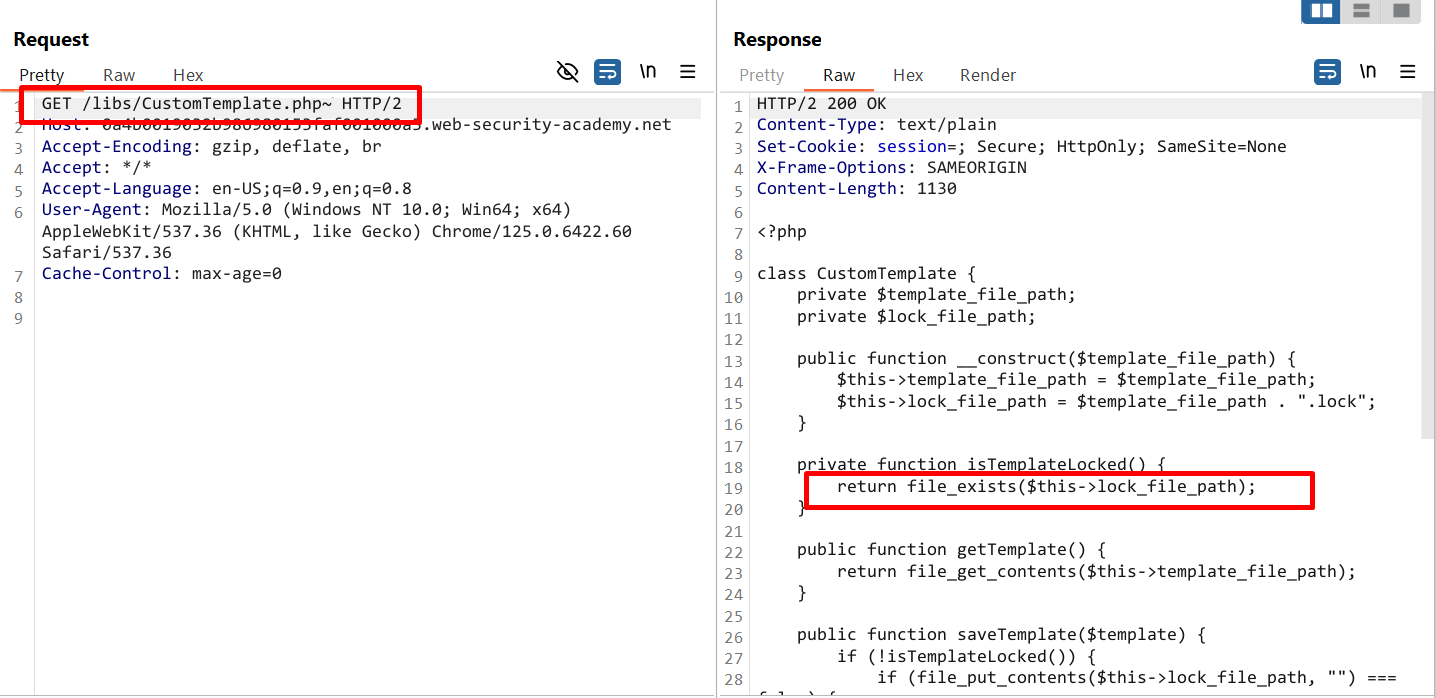Select the Request Pretty tab
This screenshot has height=698, width=1436.
pos(42,75)
